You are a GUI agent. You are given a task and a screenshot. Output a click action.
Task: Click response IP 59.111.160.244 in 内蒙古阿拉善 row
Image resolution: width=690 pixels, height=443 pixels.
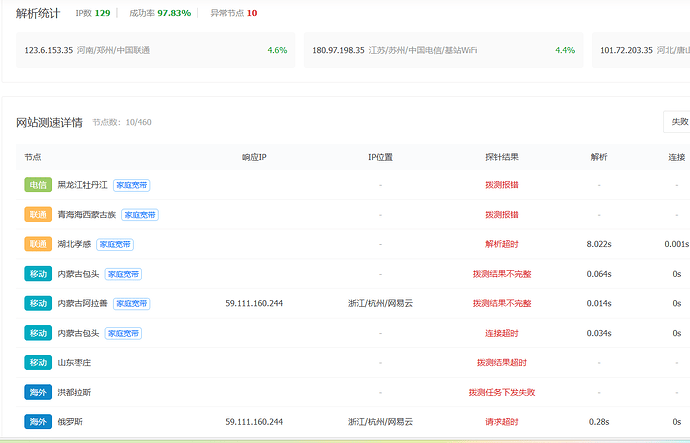click(x=254, y=304)
